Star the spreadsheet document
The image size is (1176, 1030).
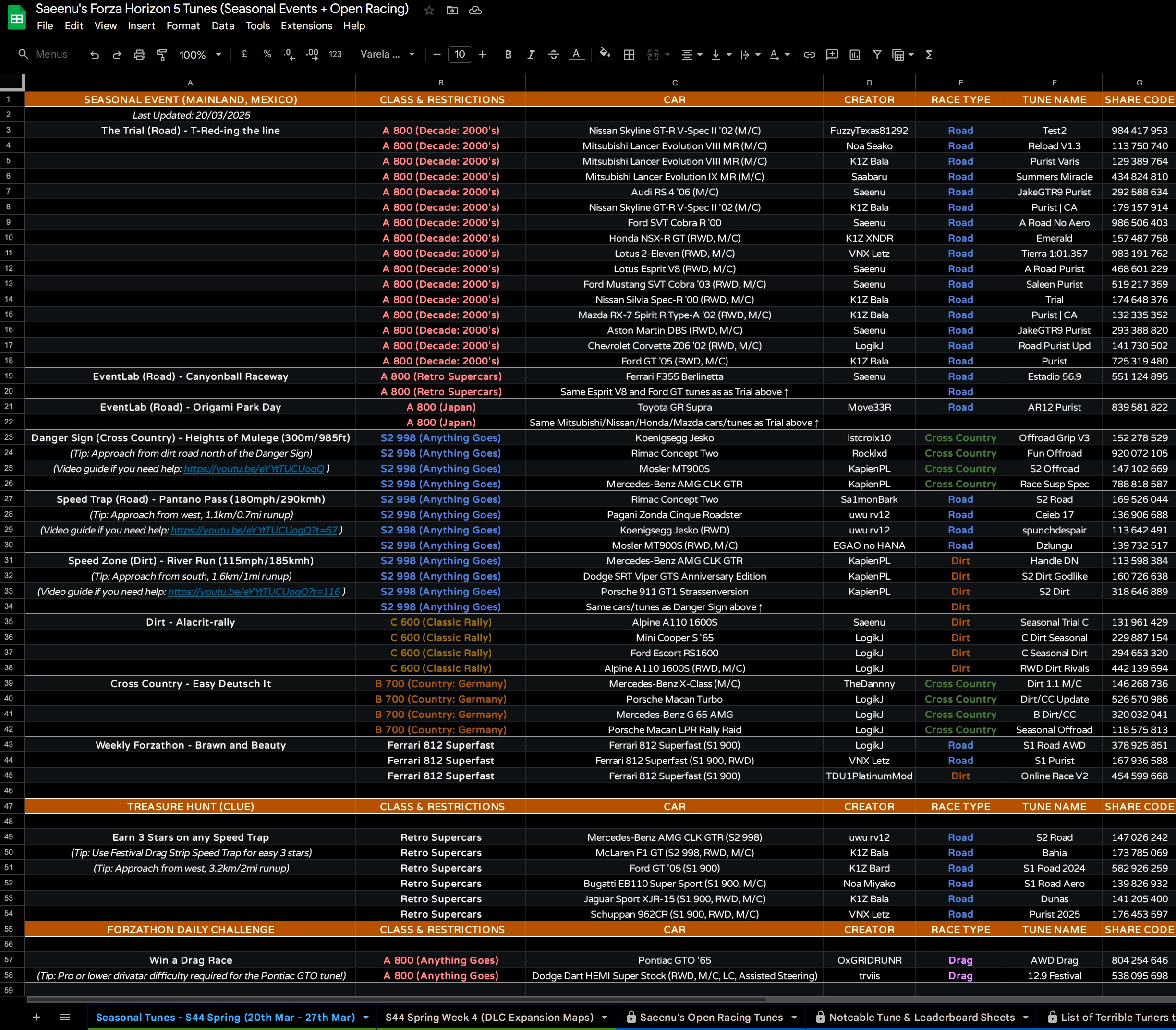(429, 11)
